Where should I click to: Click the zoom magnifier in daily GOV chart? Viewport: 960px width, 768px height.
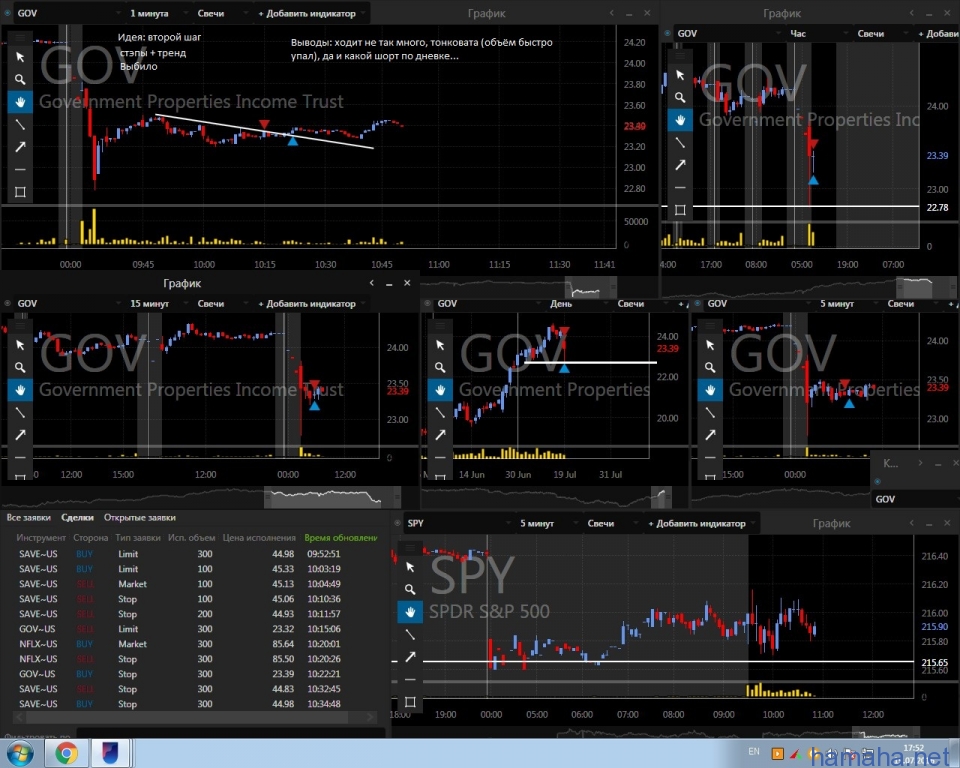[x=441, y=367]
